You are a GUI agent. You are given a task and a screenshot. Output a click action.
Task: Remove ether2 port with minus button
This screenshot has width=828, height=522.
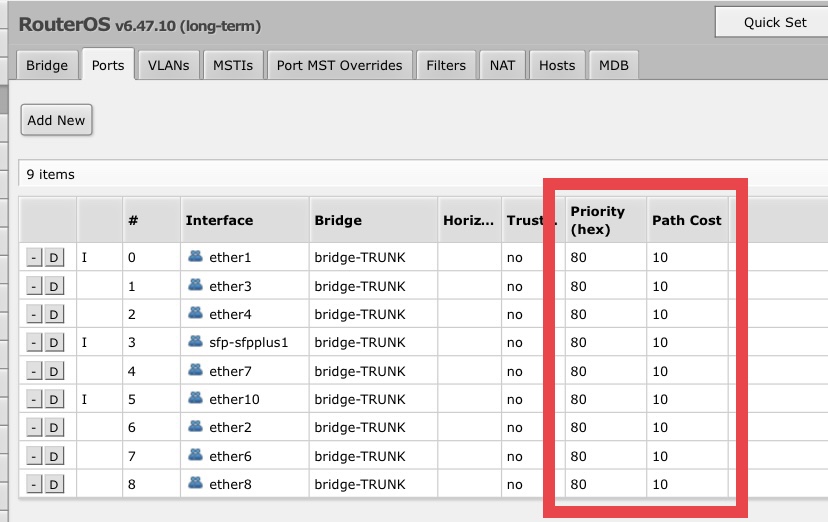tap(34, 428)
